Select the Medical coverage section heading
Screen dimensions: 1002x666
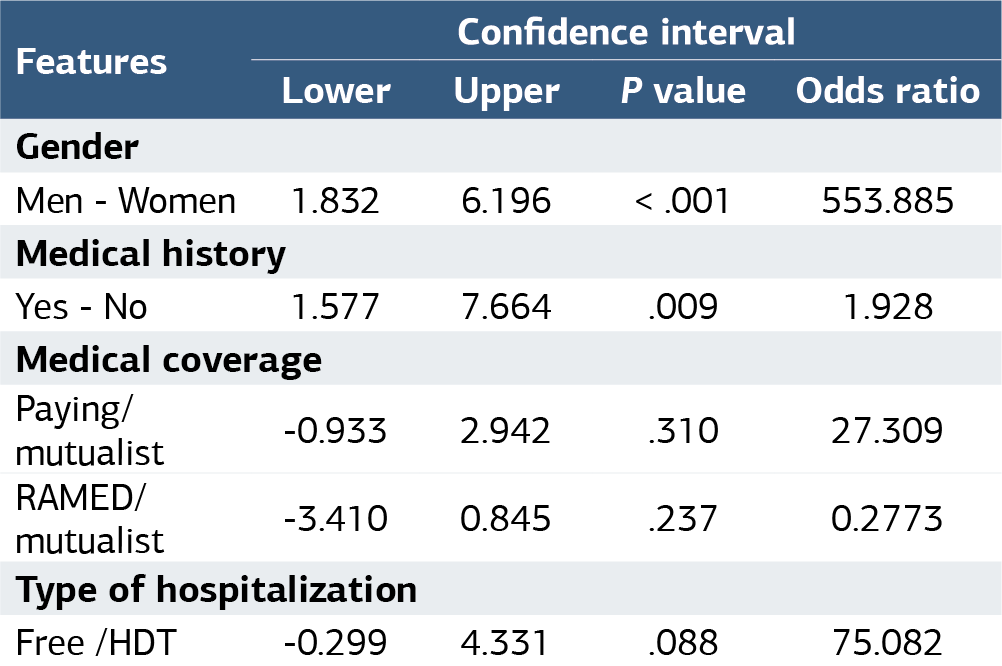[169, 360]
